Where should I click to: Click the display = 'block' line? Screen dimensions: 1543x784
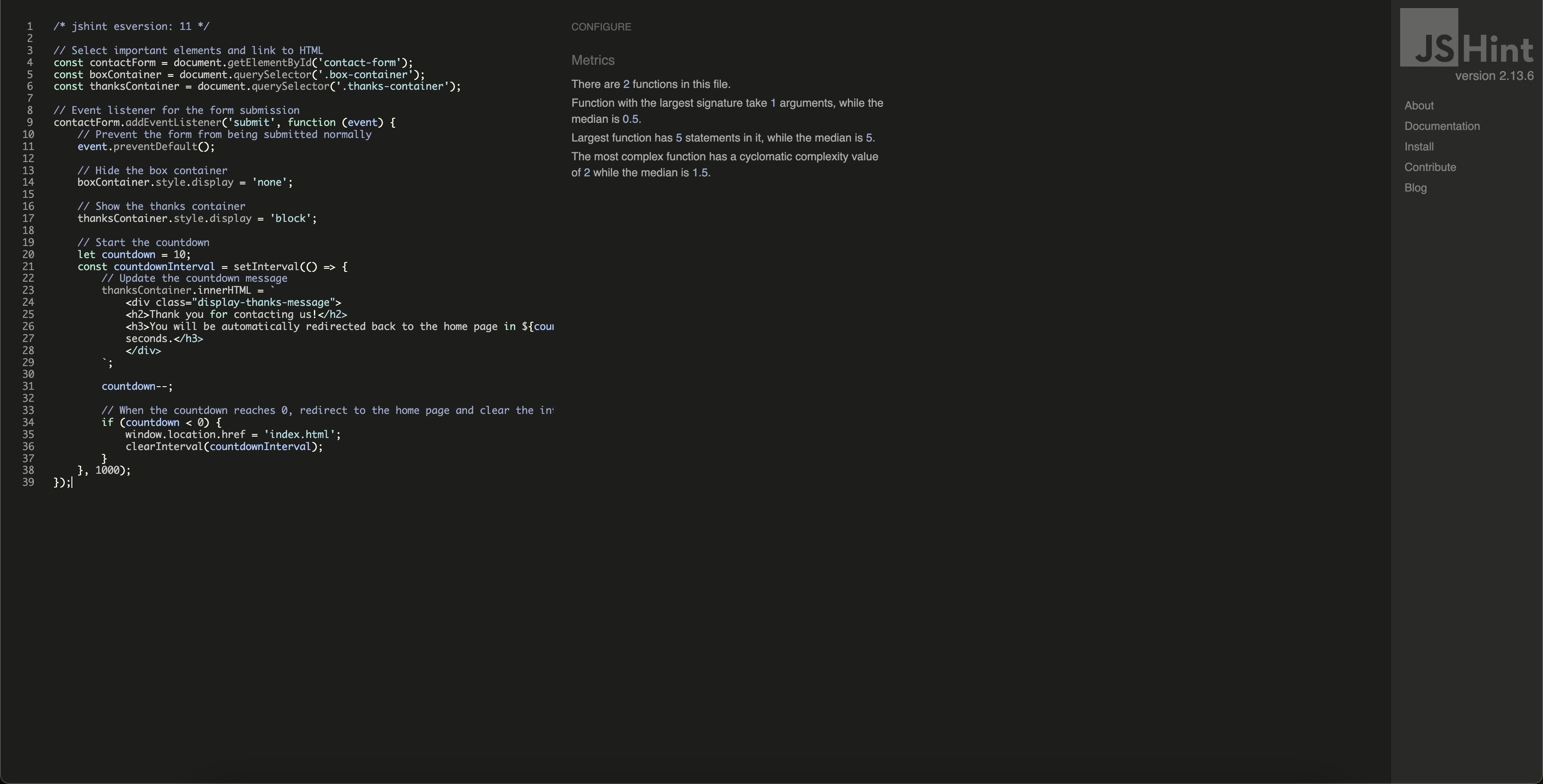[x=197, y=218]
